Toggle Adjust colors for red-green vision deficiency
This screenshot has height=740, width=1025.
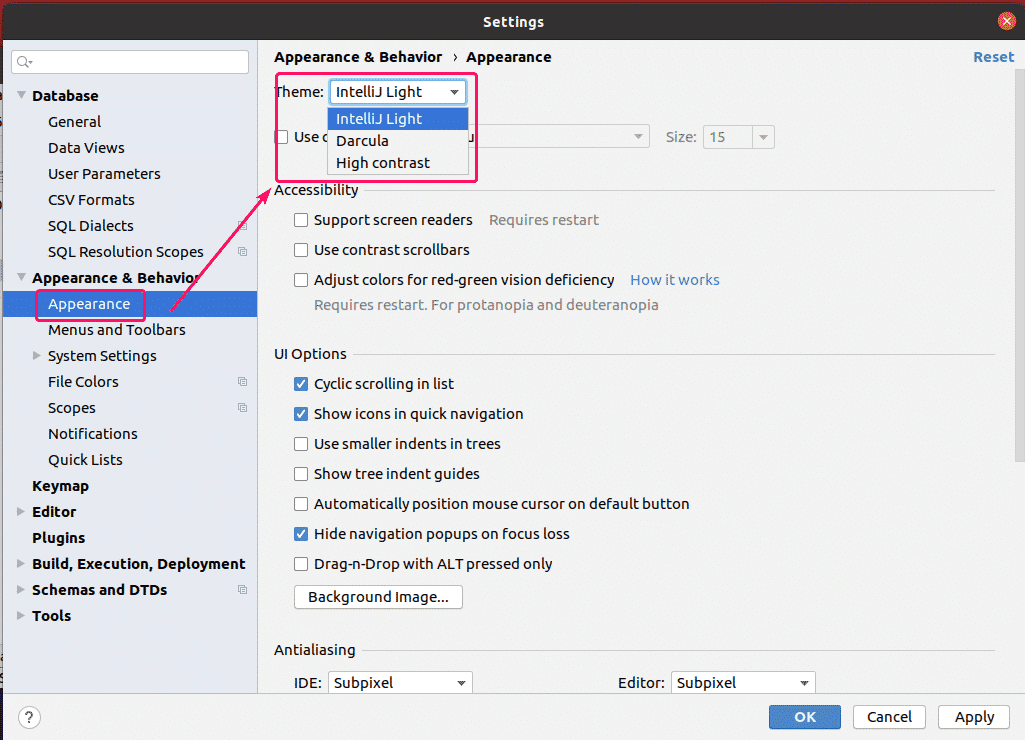click(301, 280)
